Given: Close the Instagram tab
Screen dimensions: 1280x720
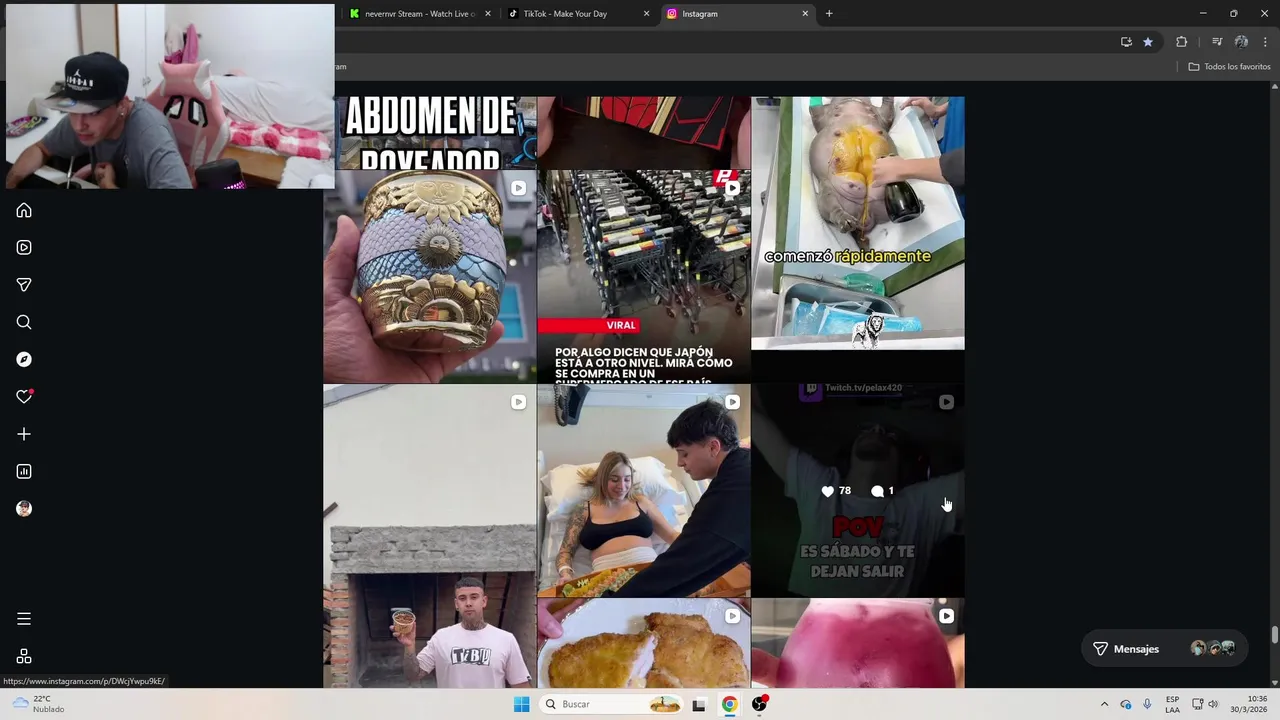Looking at the screenshot, I should [805, 14].
